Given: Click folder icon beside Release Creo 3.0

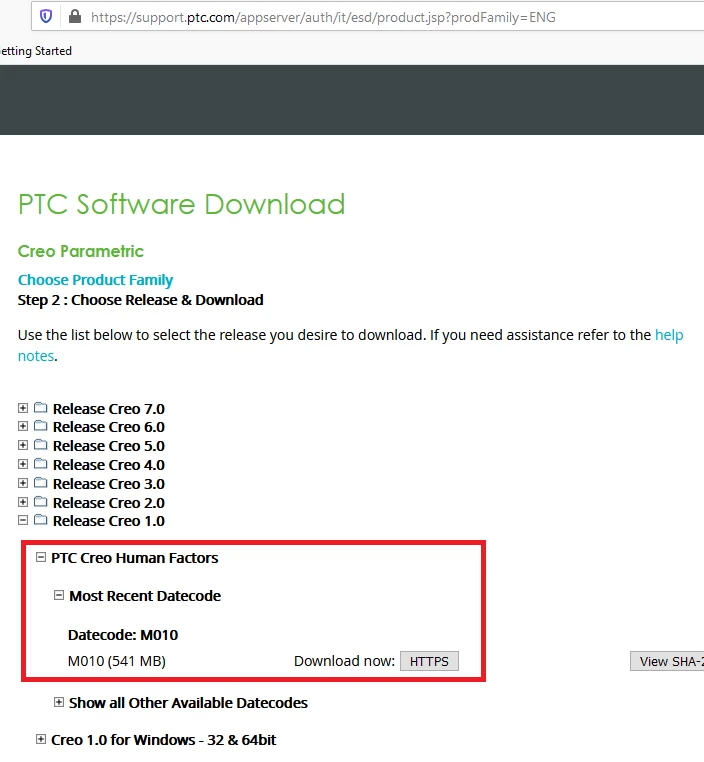Looking at the screenshot, I should 41,483.
